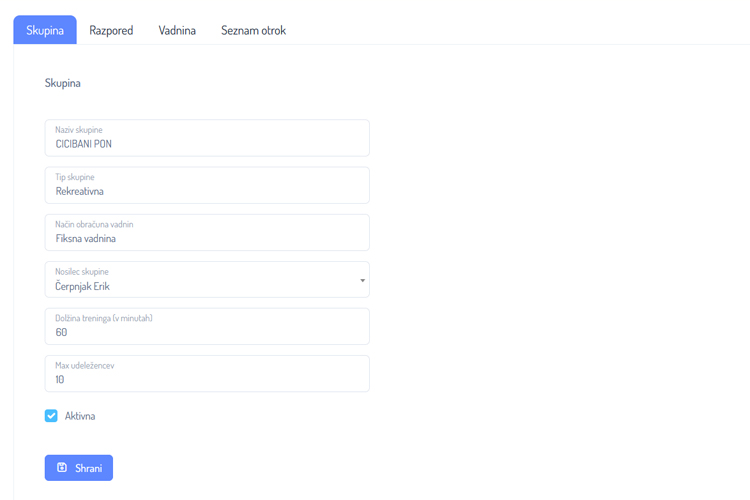Click the Aktivna checkbox label text

point(80,416)
